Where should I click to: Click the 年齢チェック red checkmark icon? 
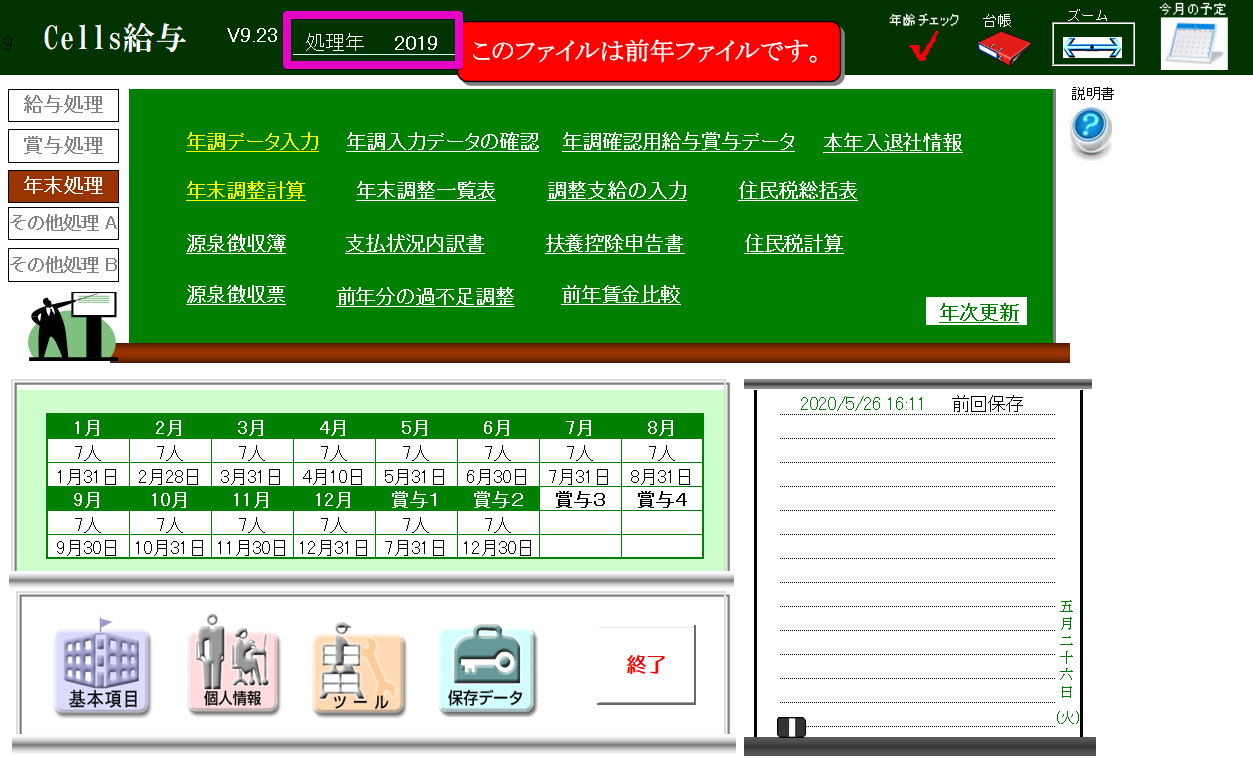922,47
